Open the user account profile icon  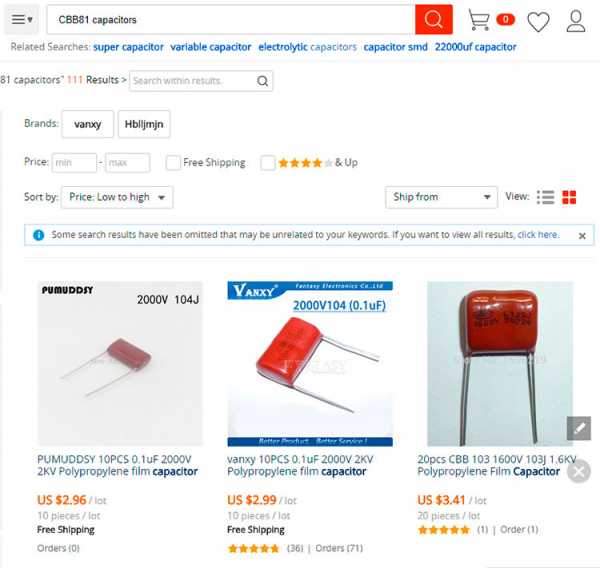coord(576,21)
